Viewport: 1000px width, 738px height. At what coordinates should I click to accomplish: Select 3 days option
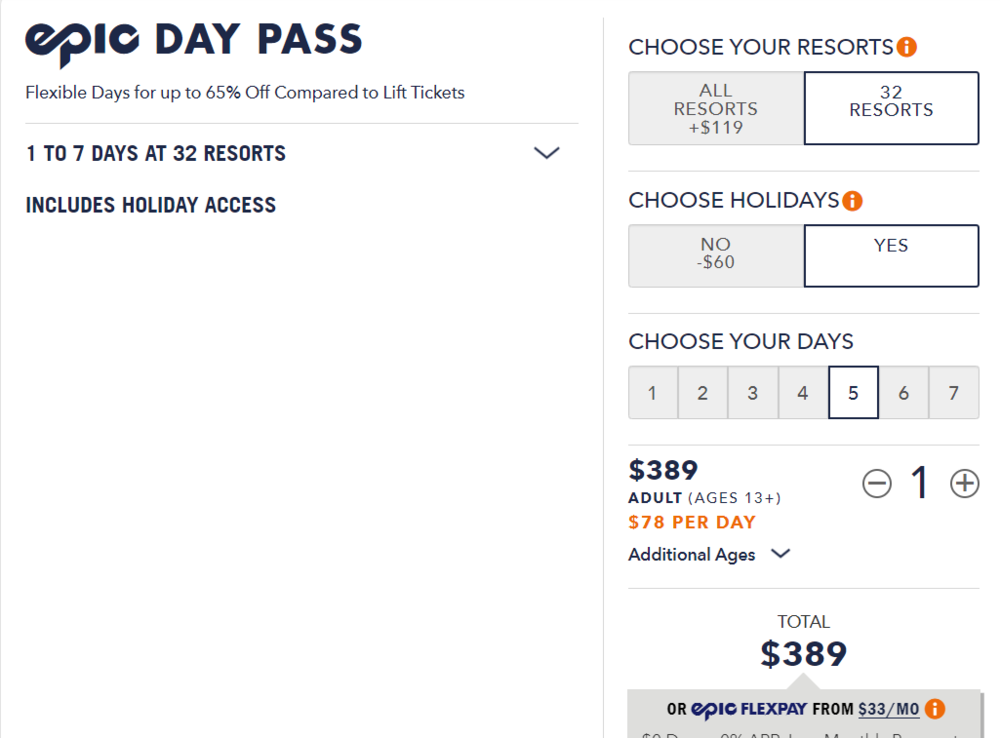point(753,393)
